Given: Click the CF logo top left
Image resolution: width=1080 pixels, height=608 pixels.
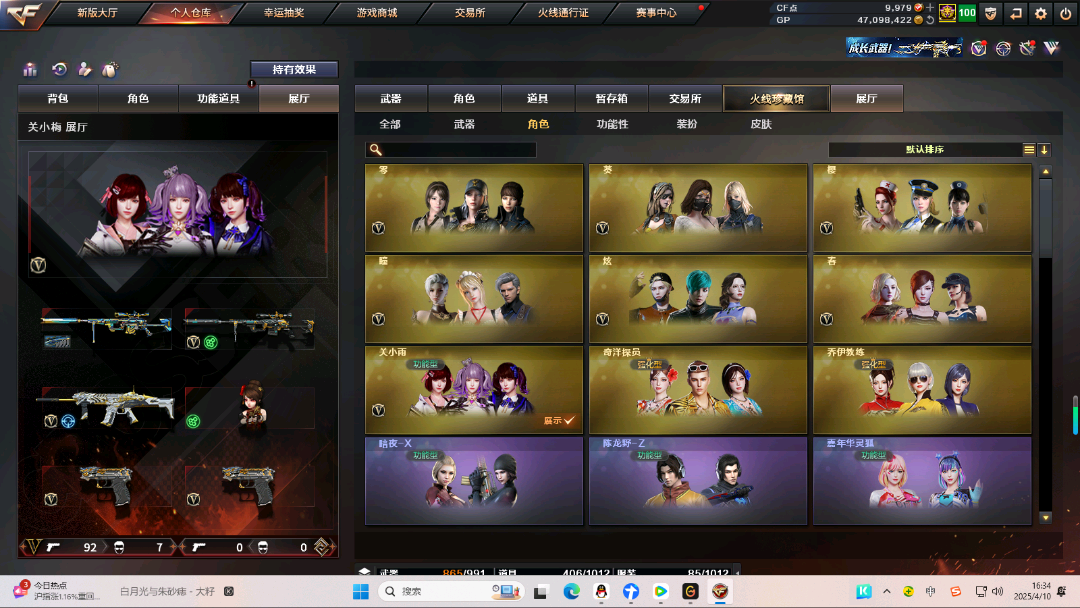Looking at the screenshot, I should 24,14.
